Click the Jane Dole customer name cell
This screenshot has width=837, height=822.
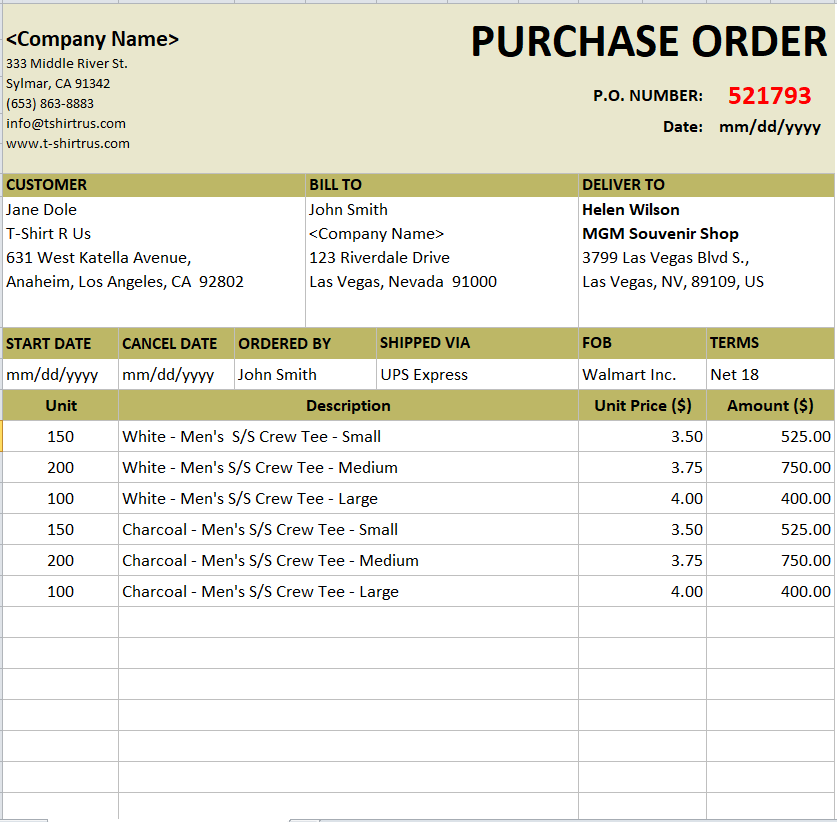[x=42, y=210]
